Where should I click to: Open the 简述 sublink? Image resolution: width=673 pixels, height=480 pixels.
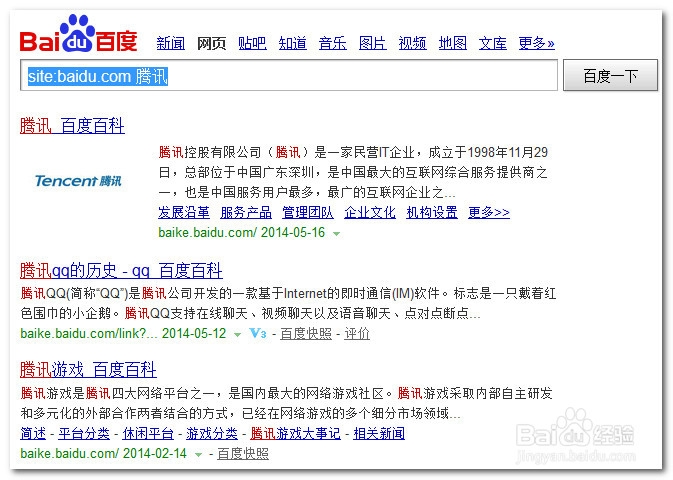pyautogui.click(x=33, y=434)
